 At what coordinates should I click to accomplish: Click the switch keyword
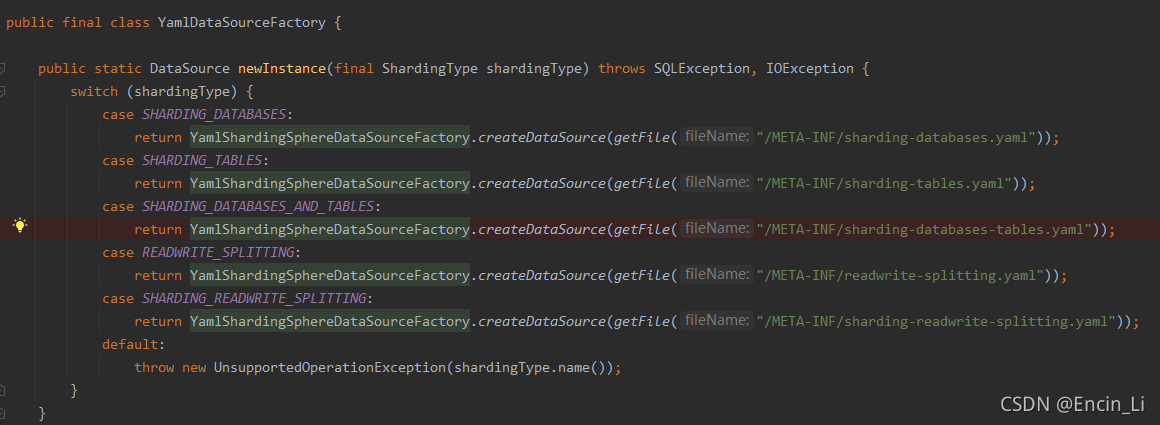pos(94,92)
